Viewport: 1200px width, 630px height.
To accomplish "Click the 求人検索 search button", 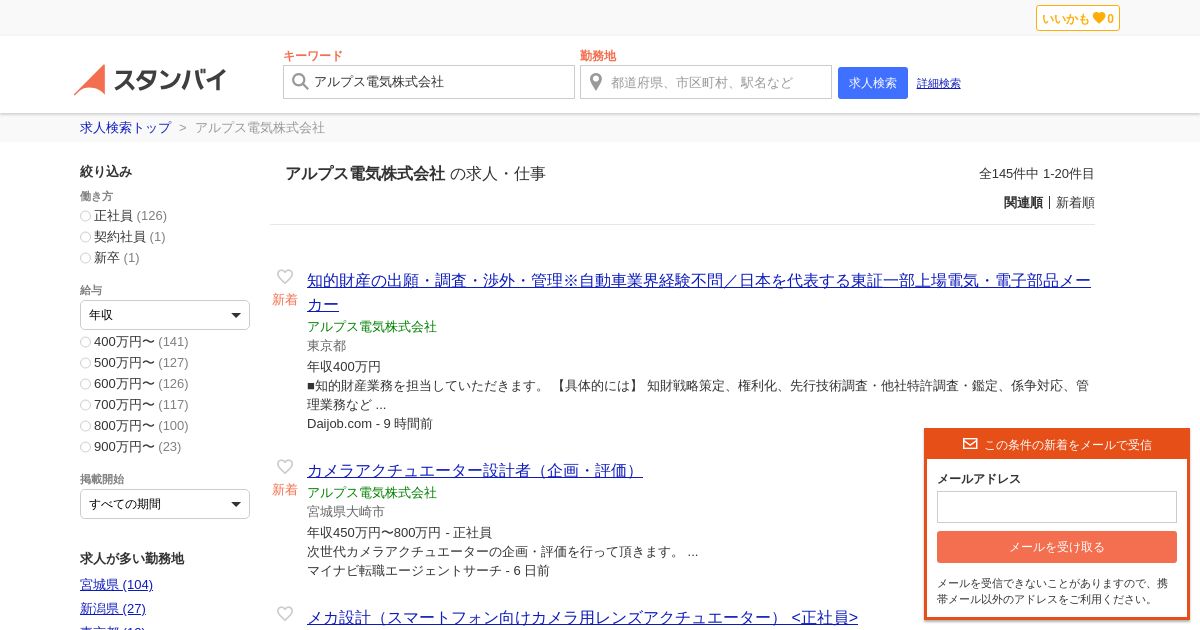I will [x=873, y=83].
